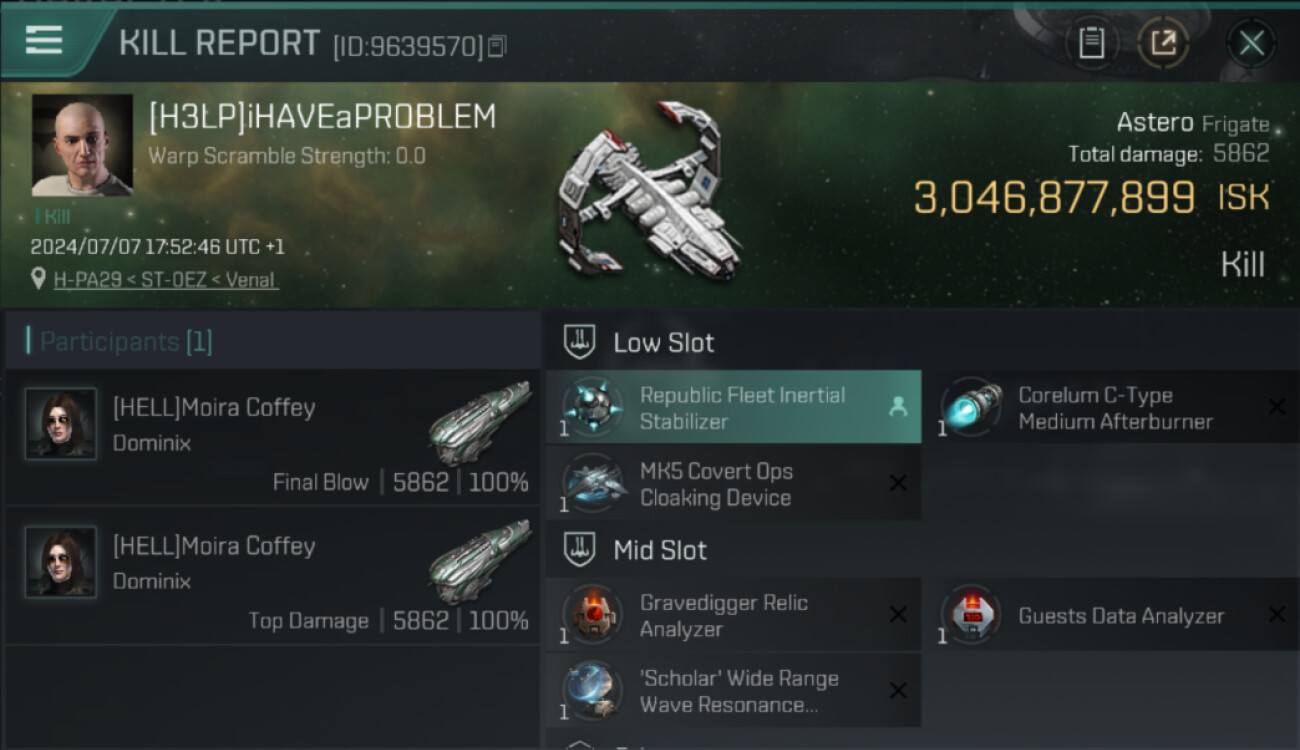The height and width of the screenshot is (750, 1300).
Task: Close the kill report window
Action: [1251, 42]
